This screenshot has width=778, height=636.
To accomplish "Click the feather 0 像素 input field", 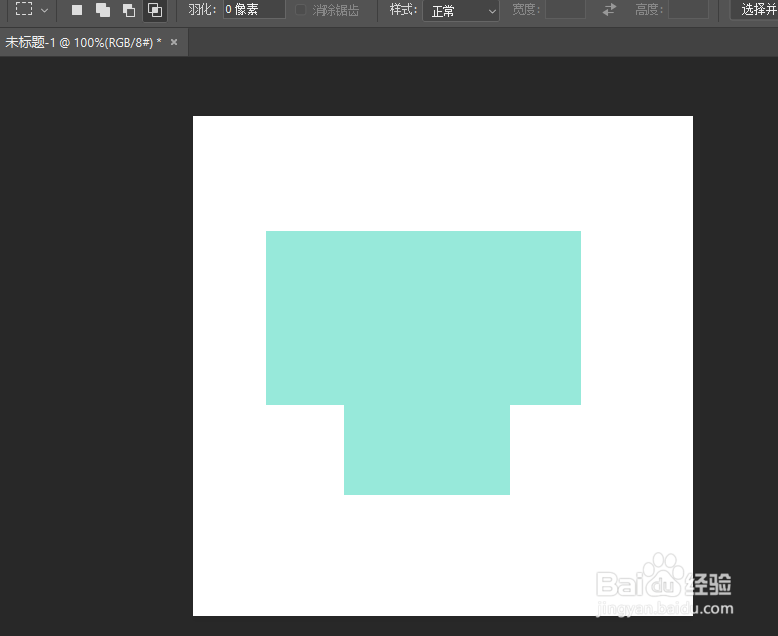I will coord(254,9).
